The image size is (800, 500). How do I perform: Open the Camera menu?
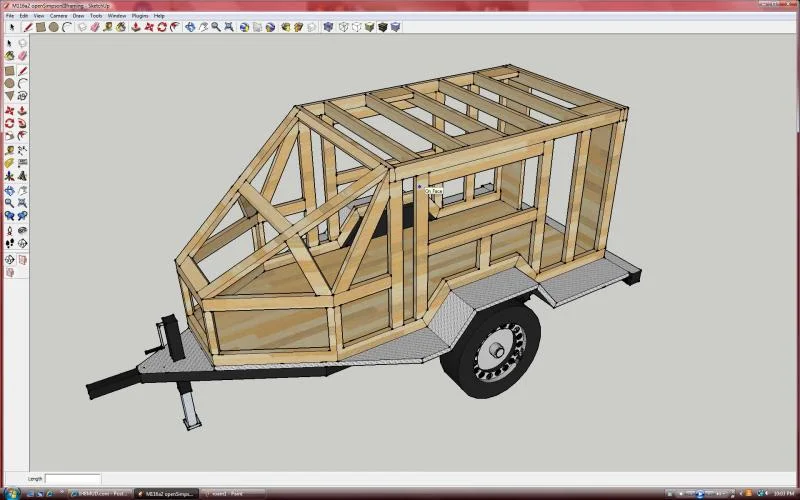[58, 16]
